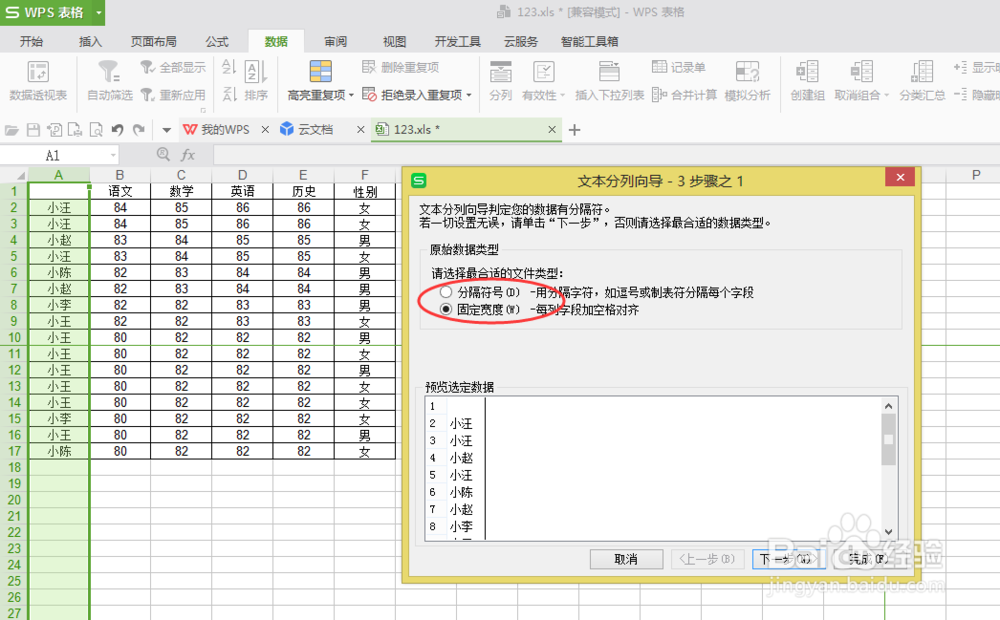The image size is (1000, 620).
Task: Open the 开始 (Home) ribbon tab
Action: (x=31, y=41)
